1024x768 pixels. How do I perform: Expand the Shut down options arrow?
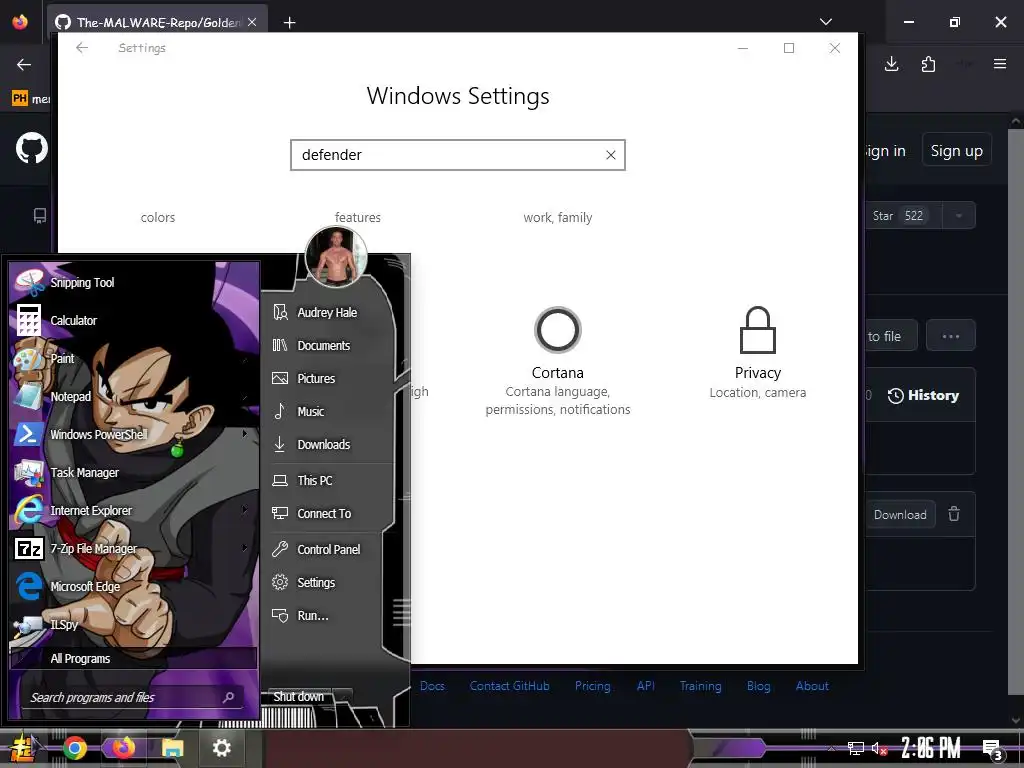coord(344,696)
